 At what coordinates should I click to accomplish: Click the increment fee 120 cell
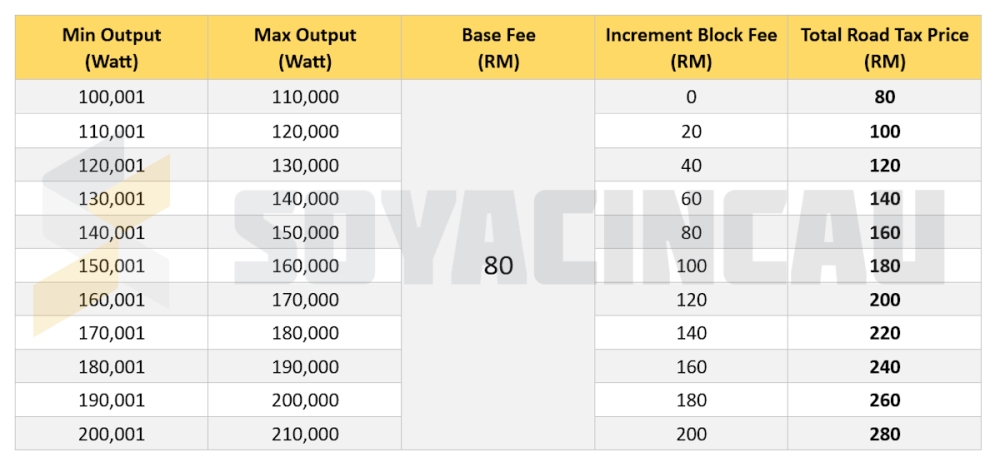tap(691, 299)
